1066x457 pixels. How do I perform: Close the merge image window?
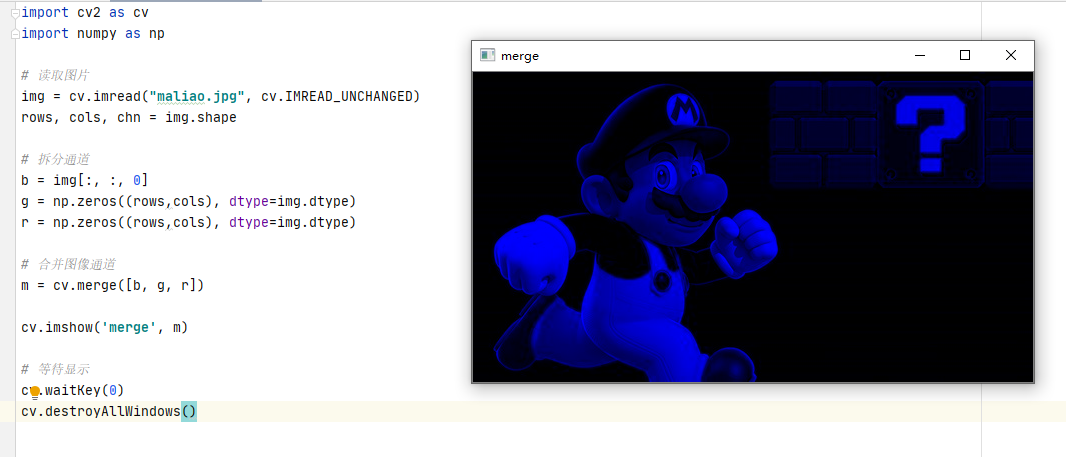coord(1010,56)
